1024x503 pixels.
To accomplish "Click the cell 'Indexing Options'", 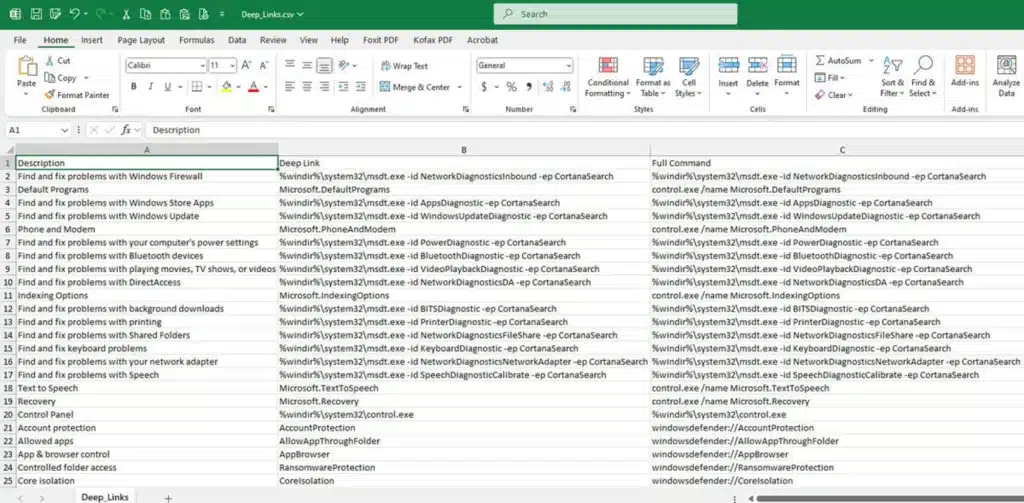I will (147, 295).
